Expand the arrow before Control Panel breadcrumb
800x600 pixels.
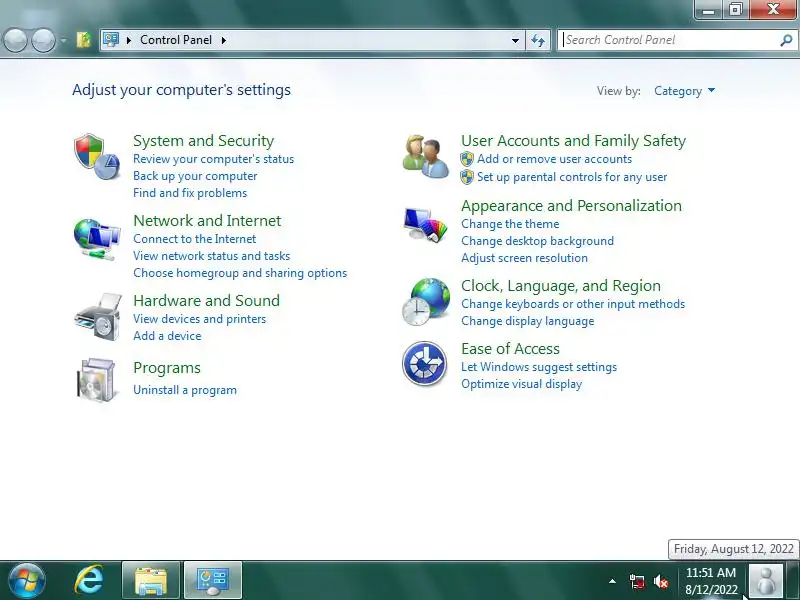point(129,40)
